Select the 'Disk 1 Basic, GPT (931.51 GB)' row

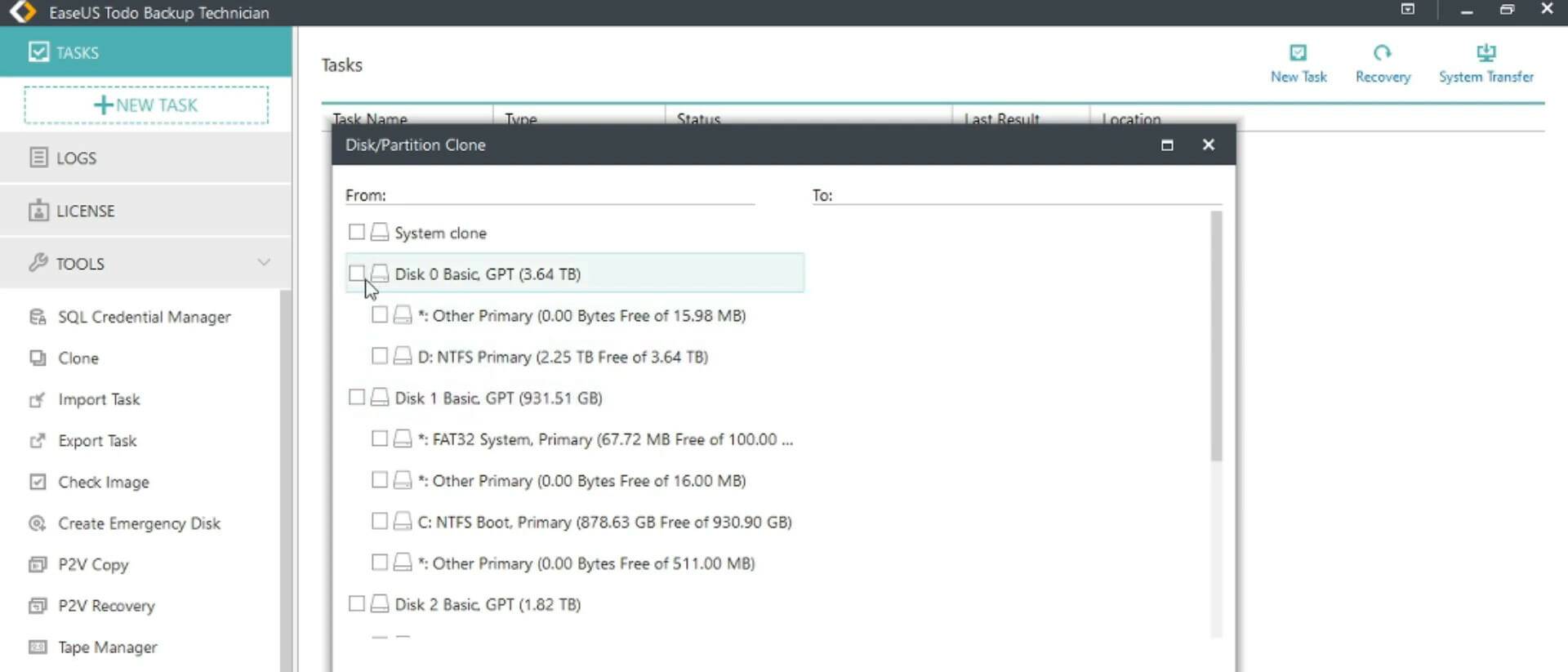(575, 398)
